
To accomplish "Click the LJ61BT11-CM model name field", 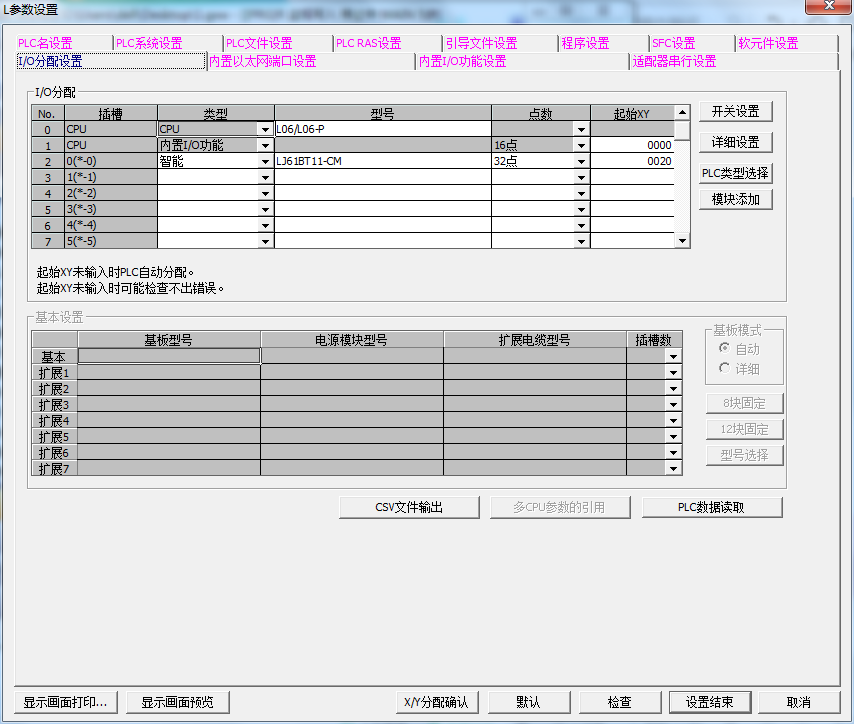I will 382,161.
